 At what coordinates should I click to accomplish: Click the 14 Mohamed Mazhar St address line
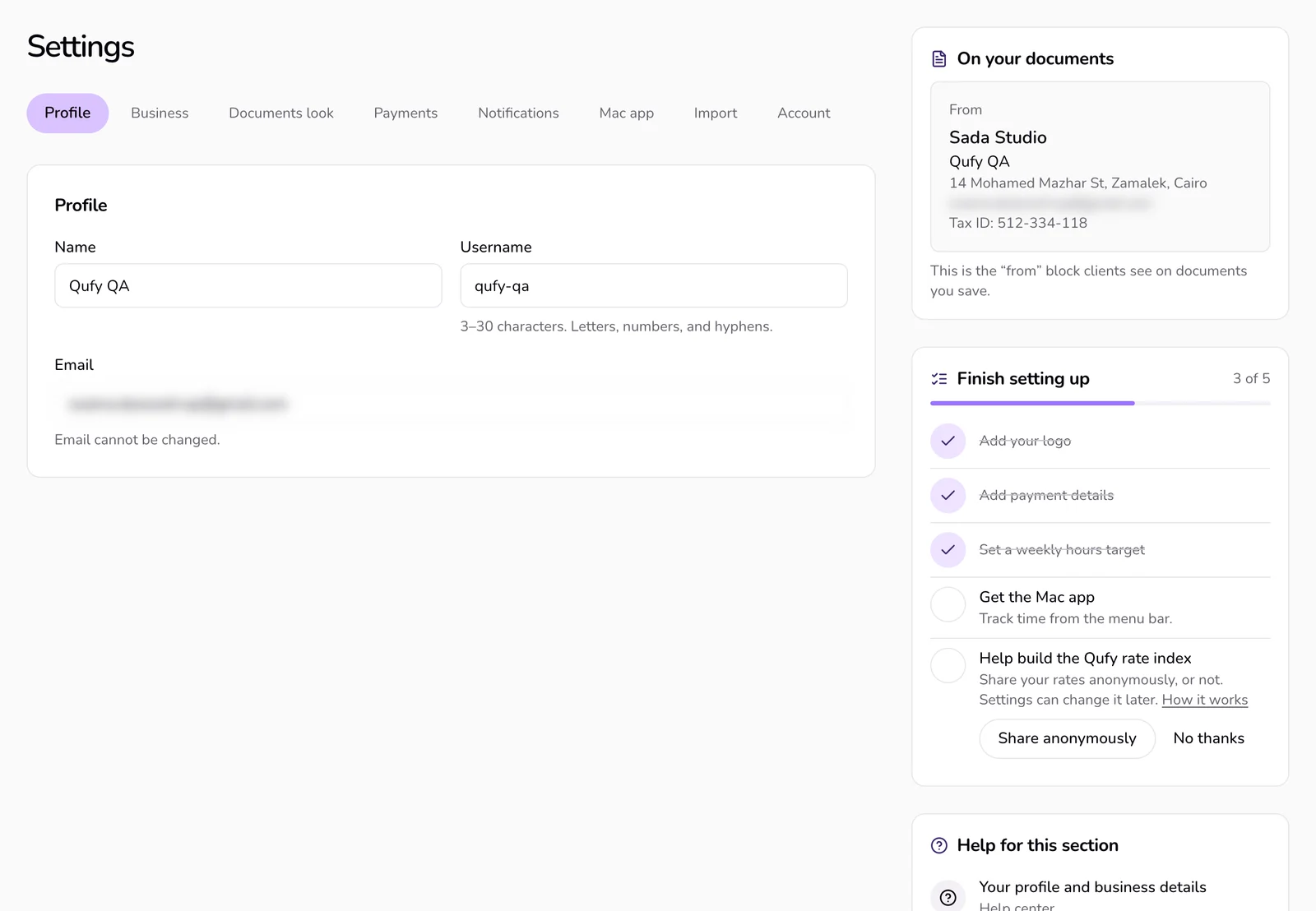tap(1077, 183)
